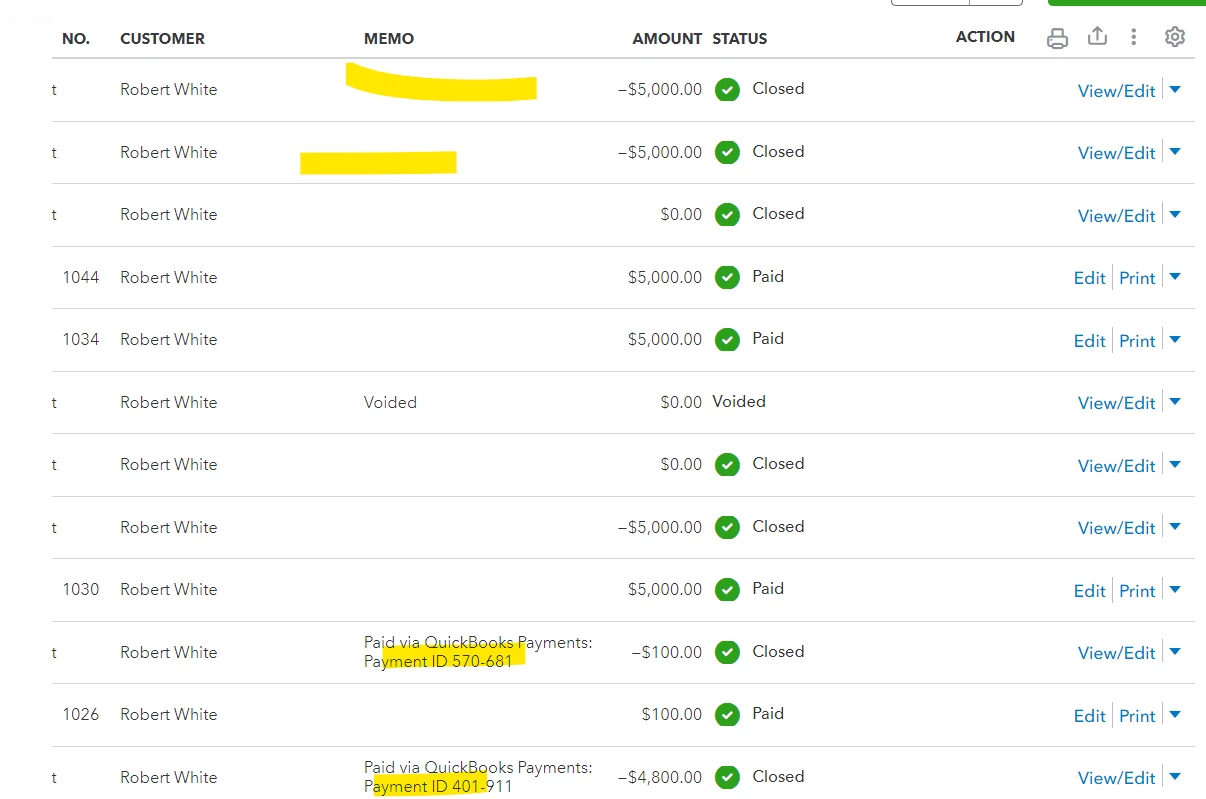Click Edit for invoice 1034

[x=1089, y=340]
